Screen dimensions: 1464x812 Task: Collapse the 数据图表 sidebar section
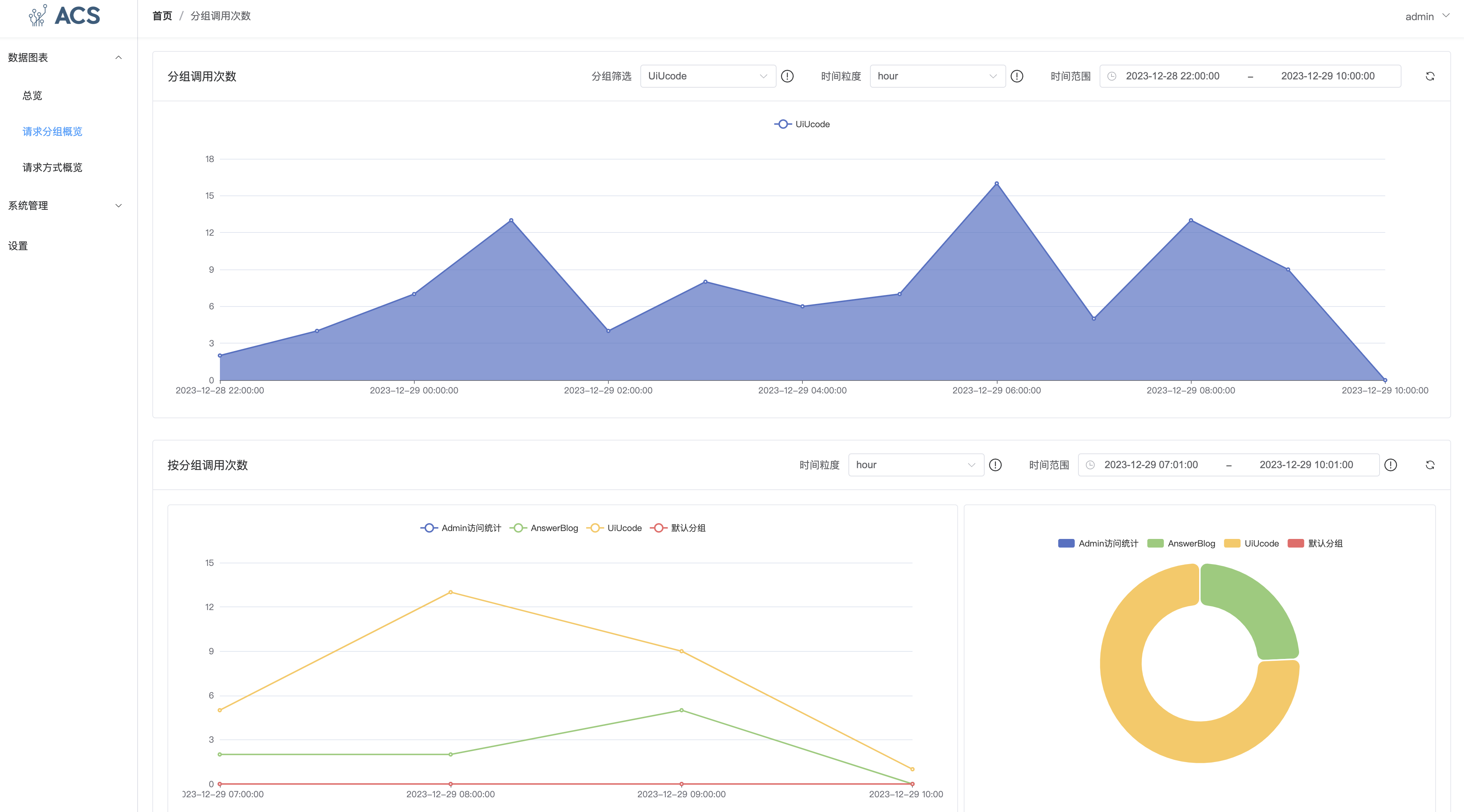68,57
